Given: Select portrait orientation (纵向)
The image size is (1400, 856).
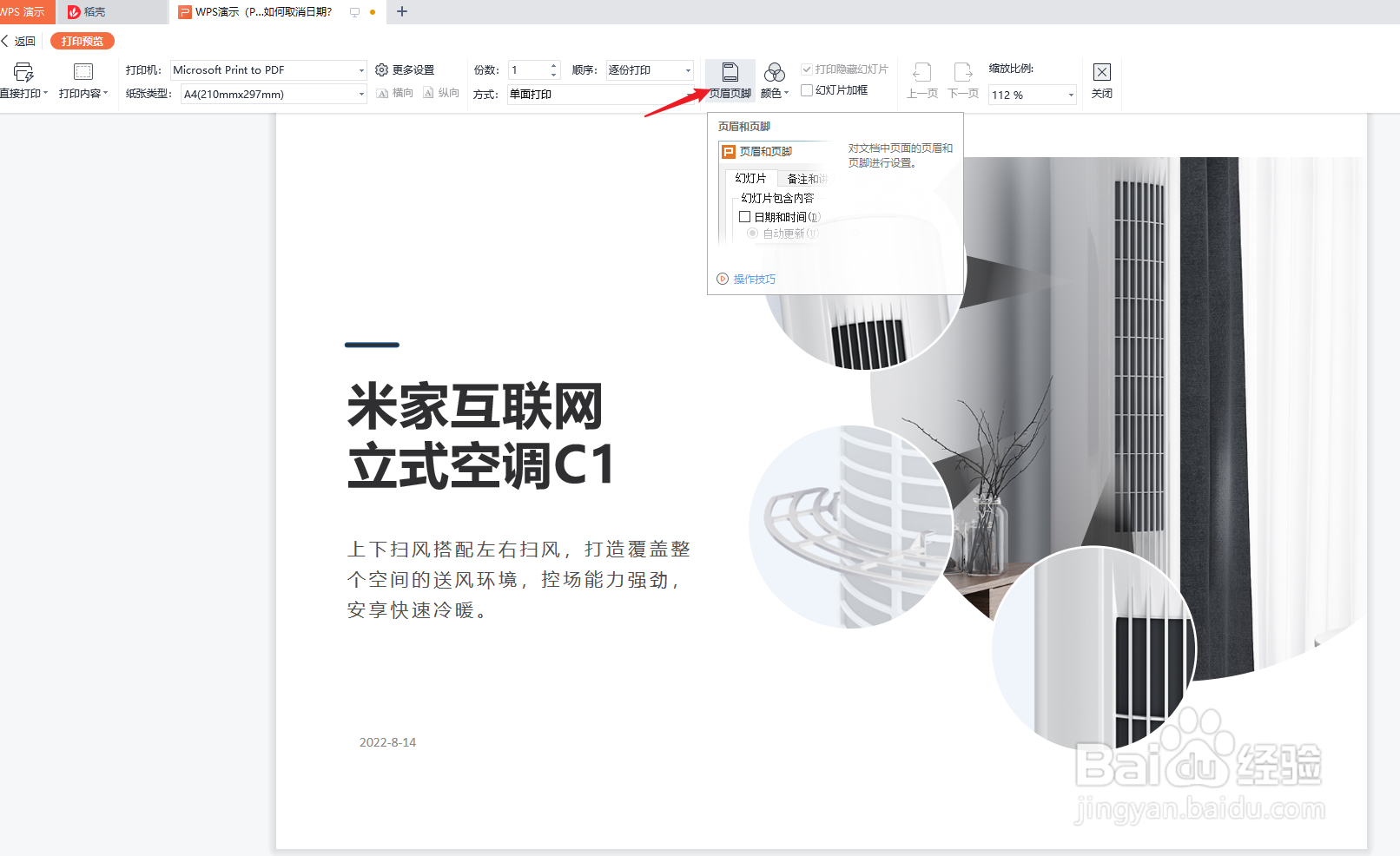Looking at the screenshot, I should point(441,93).
